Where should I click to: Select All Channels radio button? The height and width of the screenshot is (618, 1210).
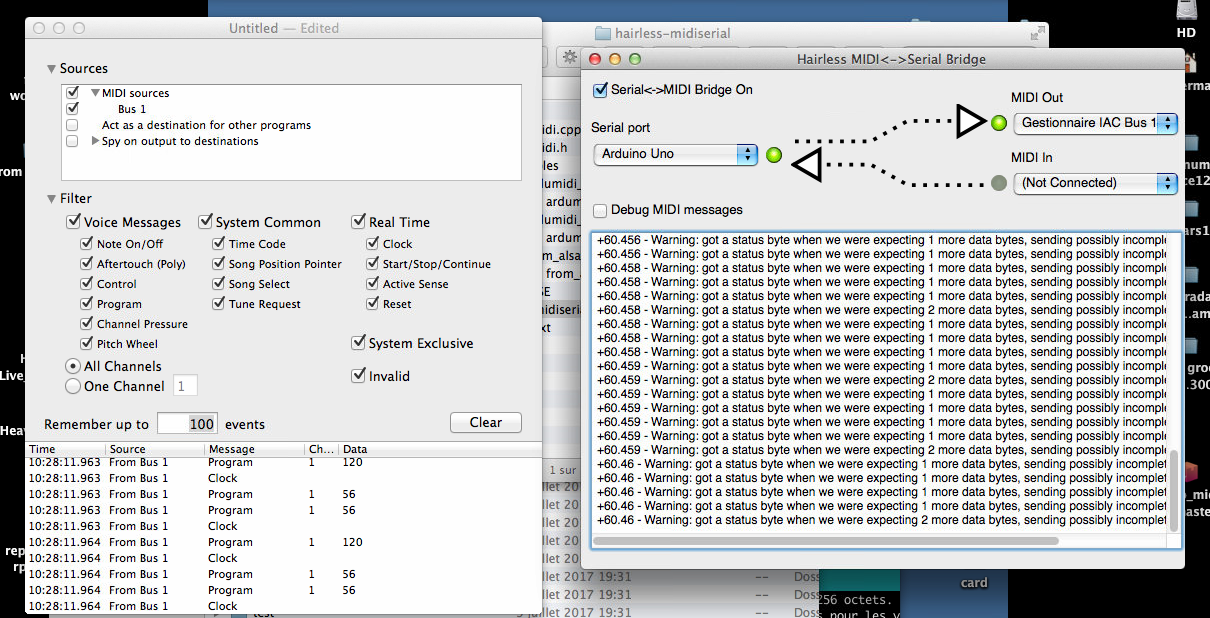pyautogui.click(x=73, y=366)
